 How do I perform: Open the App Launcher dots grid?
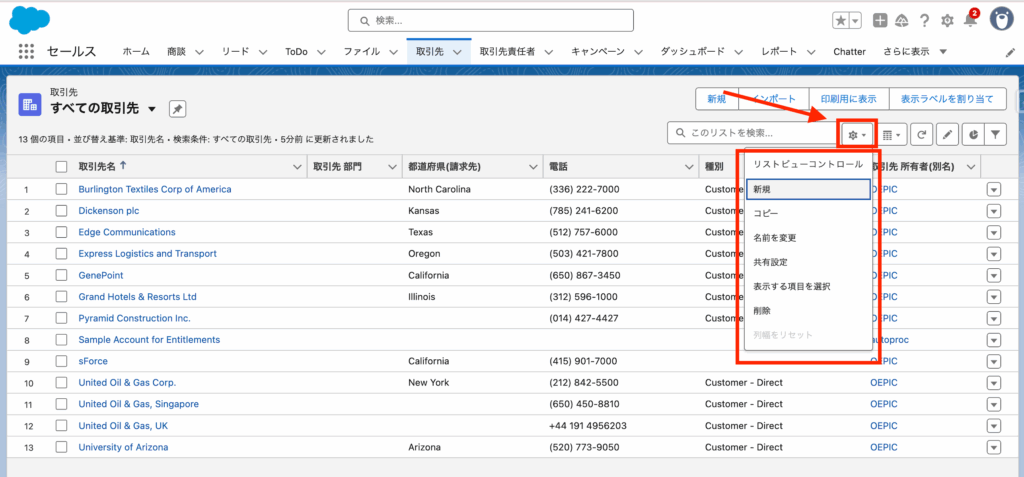coord(26,52)
